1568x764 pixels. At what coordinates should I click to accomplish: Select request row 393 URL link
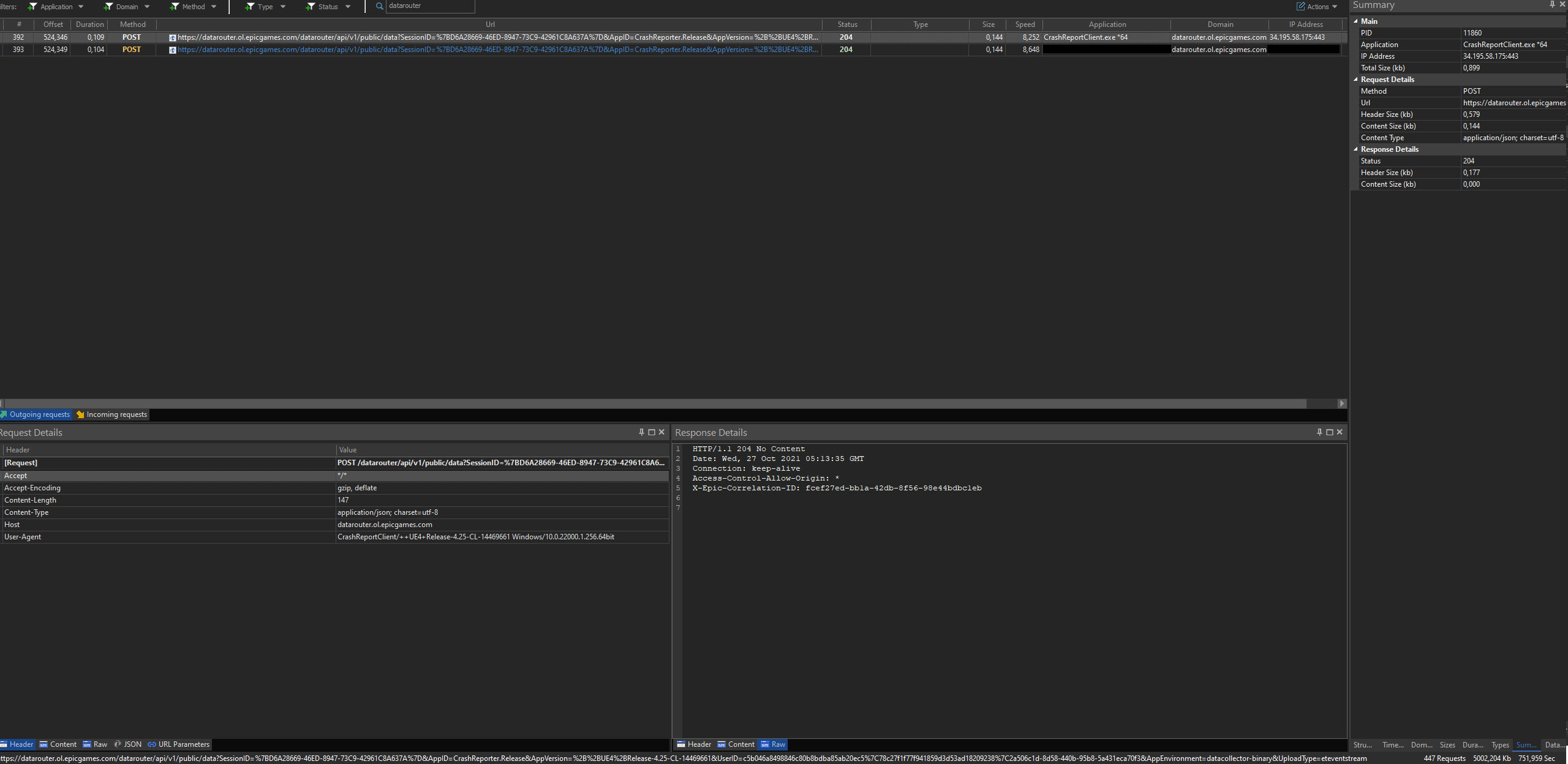coord(497,50)
